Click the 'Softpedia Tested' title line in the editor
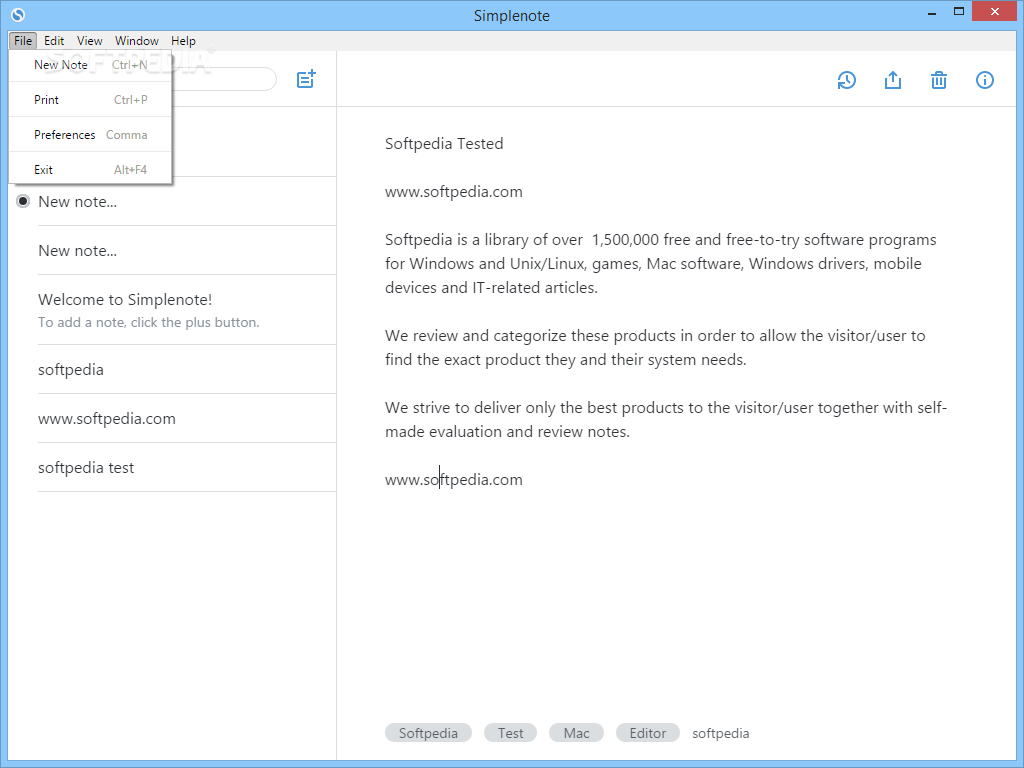Screen dimensions: 1024x768 click(444, 144)
